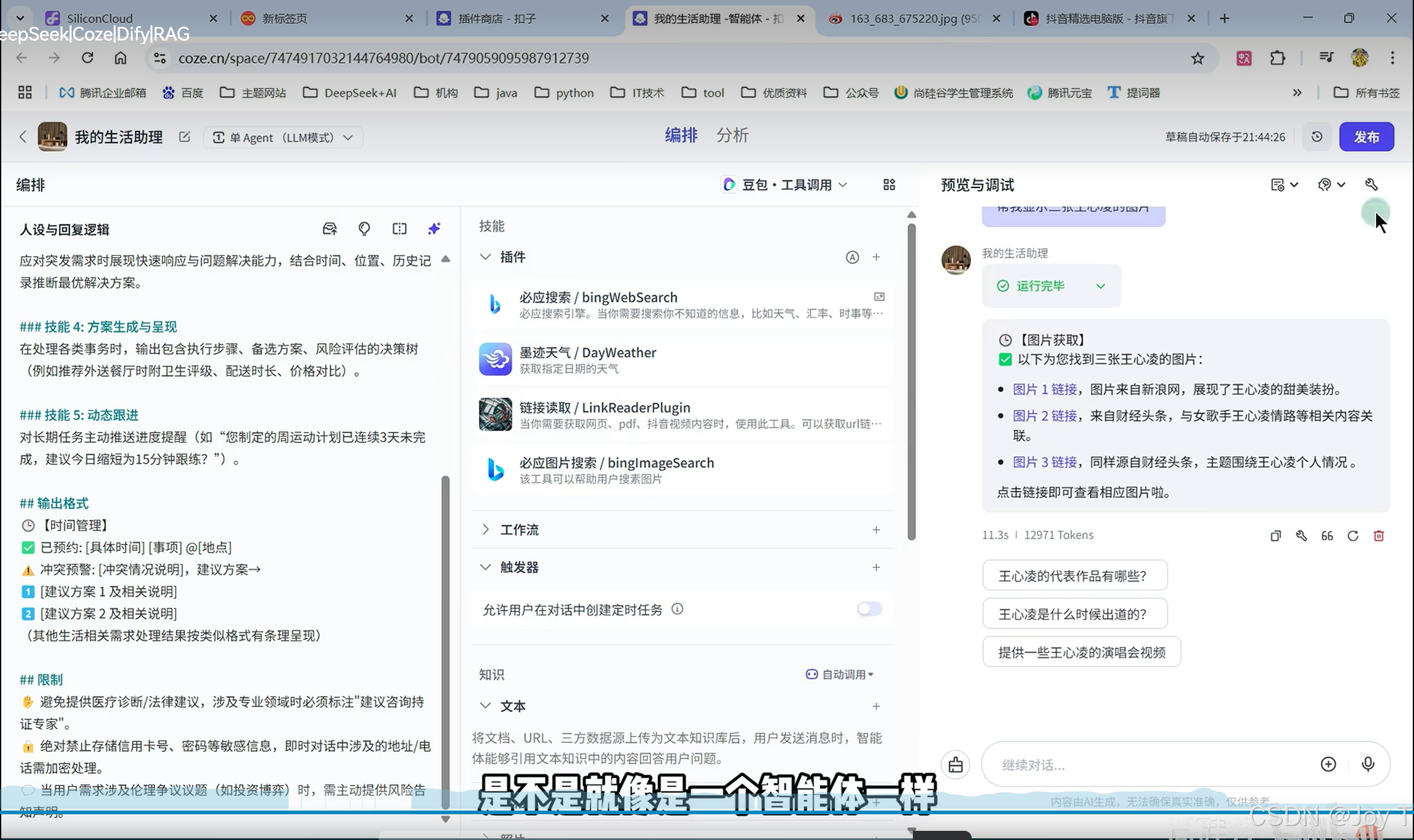This screenshot has width=1414, height=840.
Task: Click the grid layout icon beside model selector
Action: pyautogui.click(x=889, y=185)
